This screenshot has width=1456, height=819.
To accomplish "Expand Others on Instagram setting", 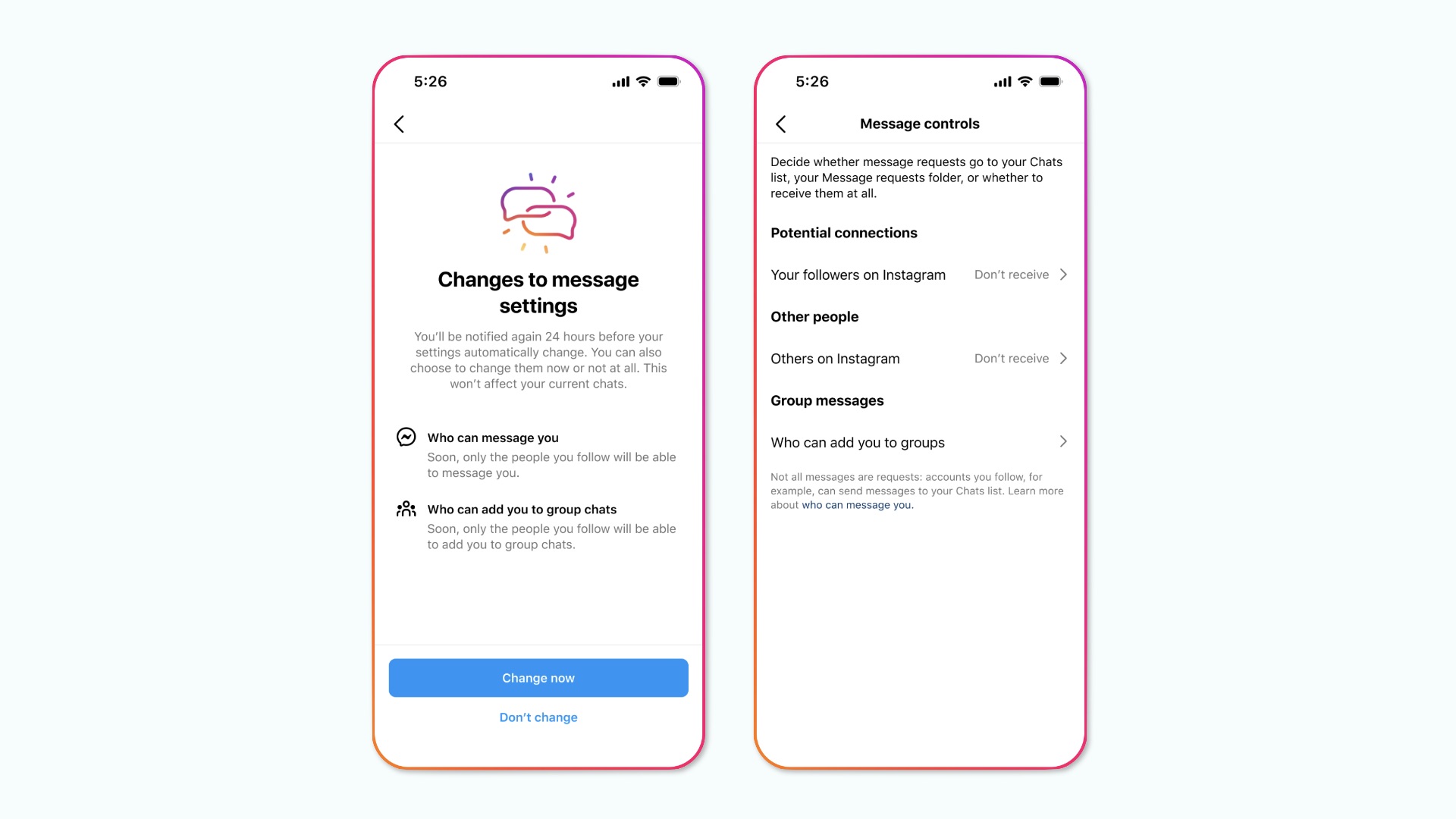I will click(1064, 358).
